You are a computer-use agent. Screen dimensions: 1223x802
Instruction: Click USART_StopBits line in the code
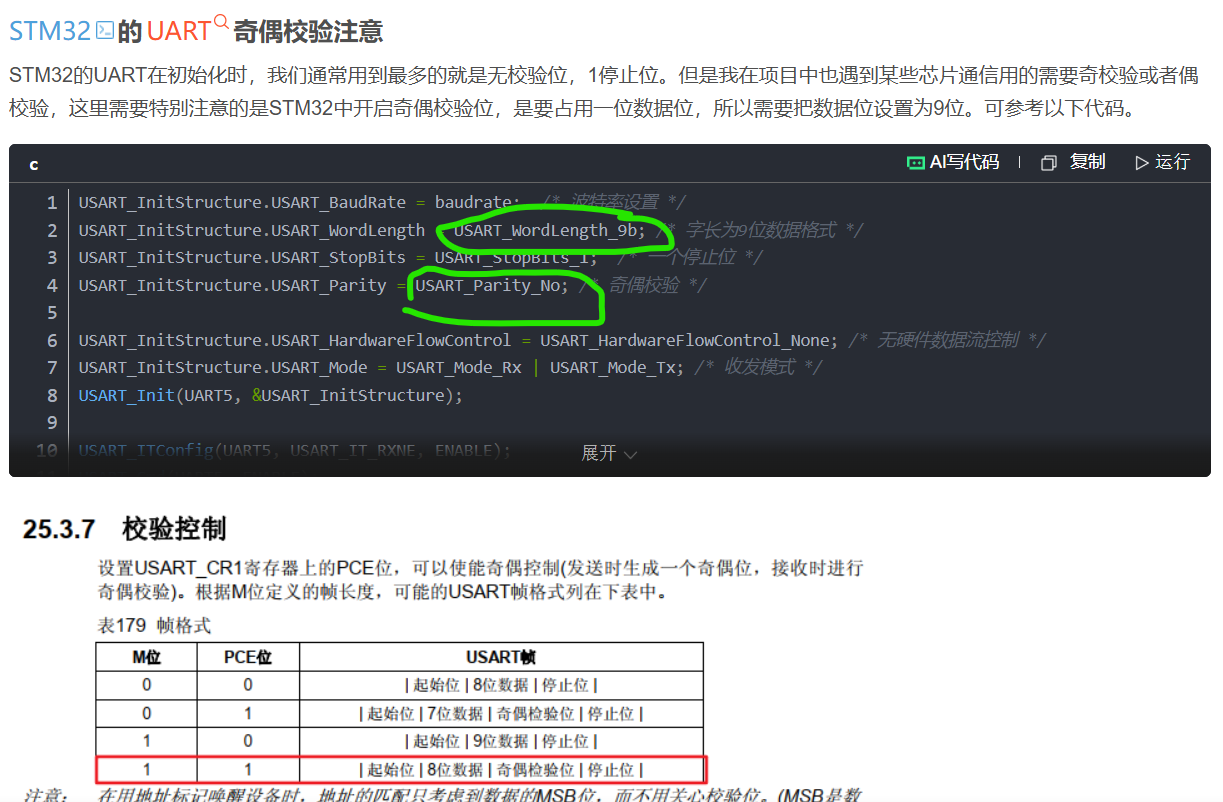point(421,258)
